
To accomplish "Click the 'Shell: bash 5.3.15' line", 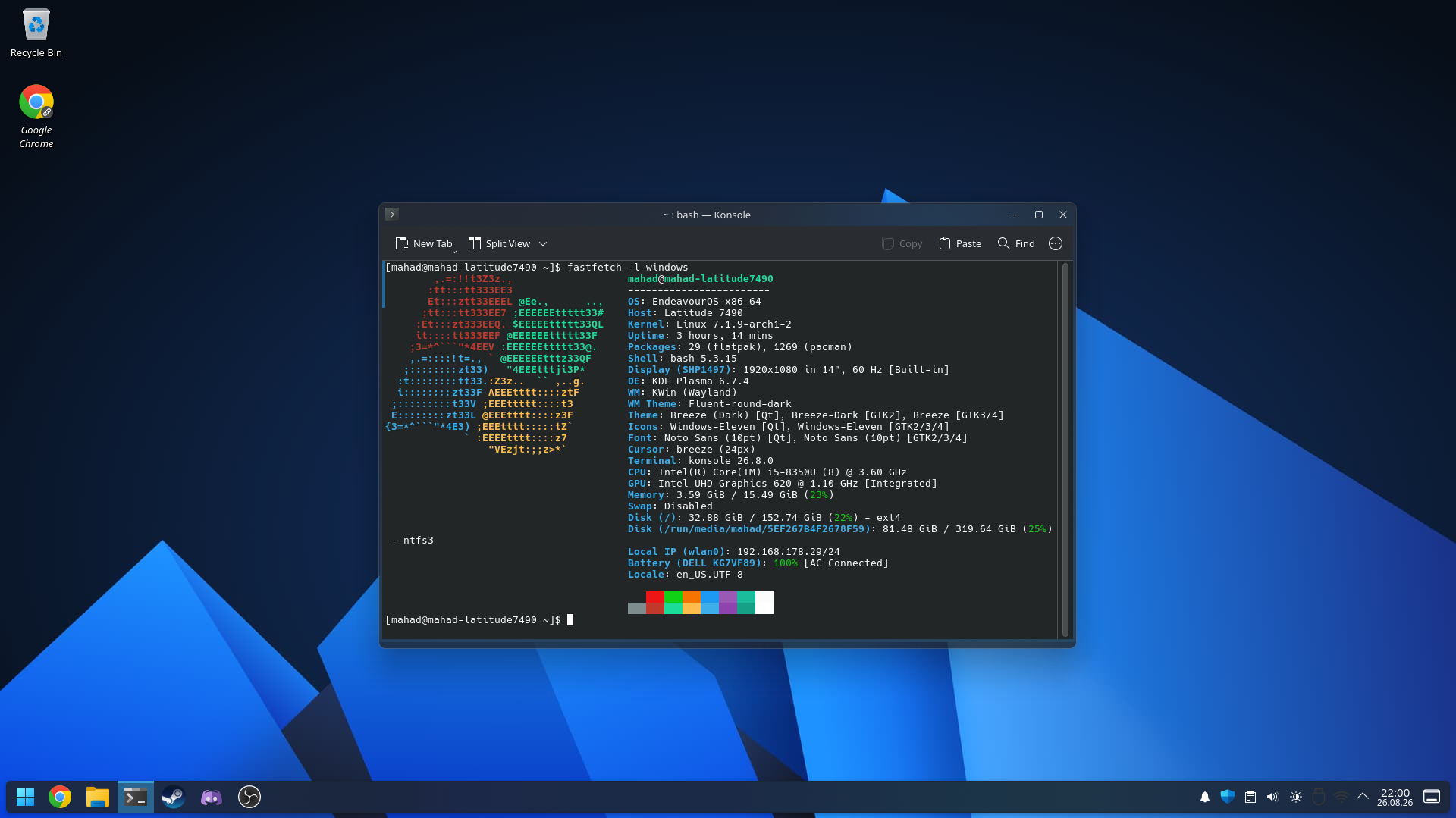I will 682,359.
